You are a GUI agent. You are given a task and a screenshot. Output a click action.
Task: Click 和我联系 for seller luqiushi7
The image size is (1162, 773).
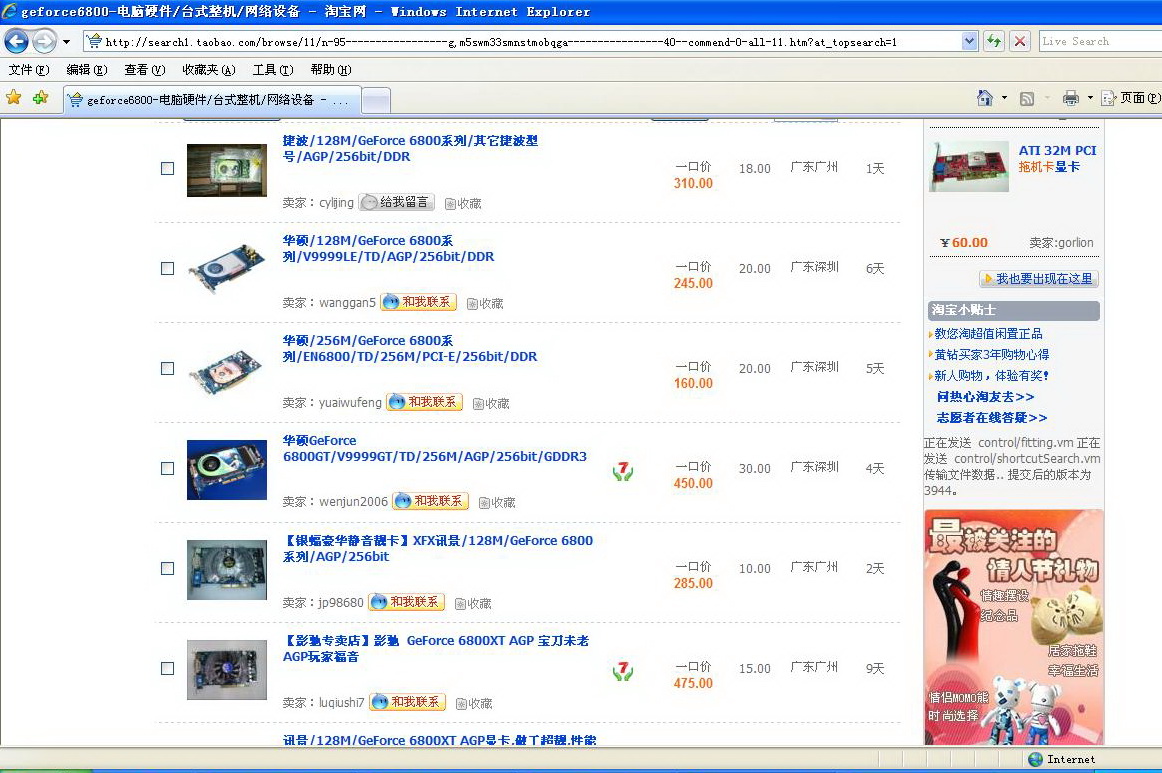click(408, 702)
